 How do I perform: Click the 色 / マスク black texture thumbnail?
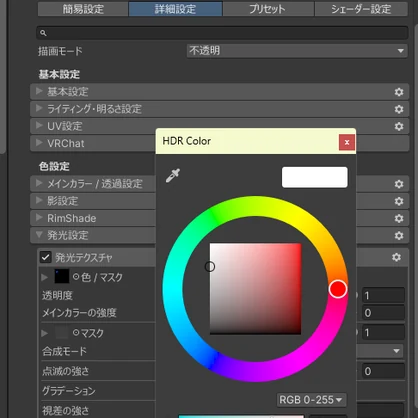(x=62, y=276)
